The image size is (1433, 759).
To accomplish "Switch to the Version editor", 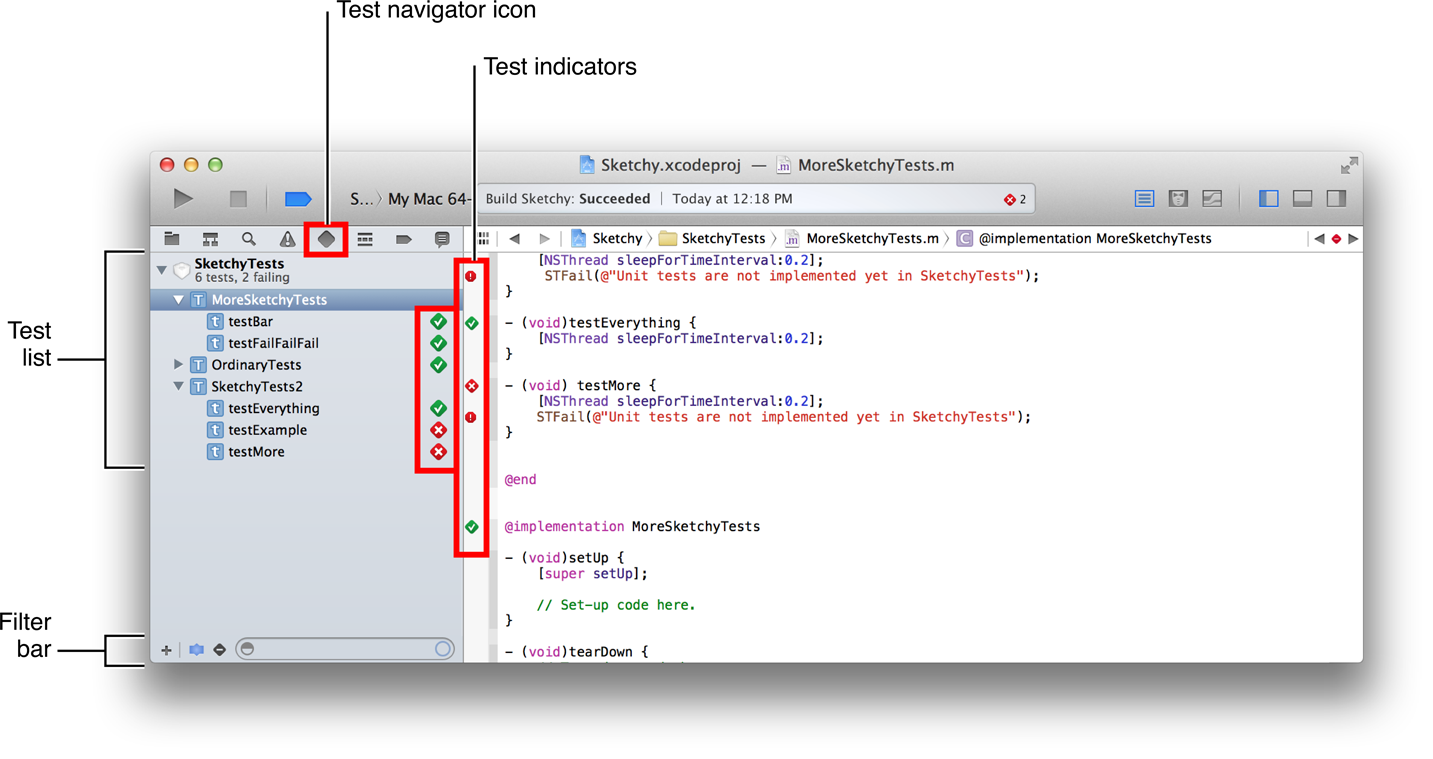I will coord(1212,199).
